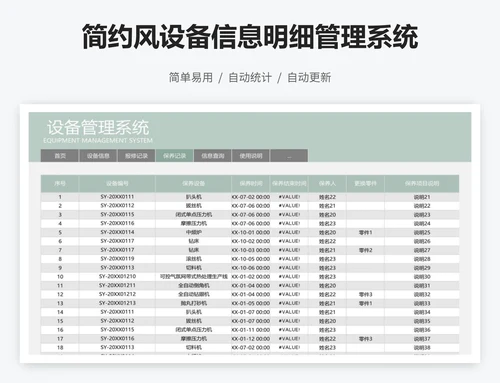500x383 pixels.
Task: Click the 保养结束时间 column header
Action: [289, 183]
